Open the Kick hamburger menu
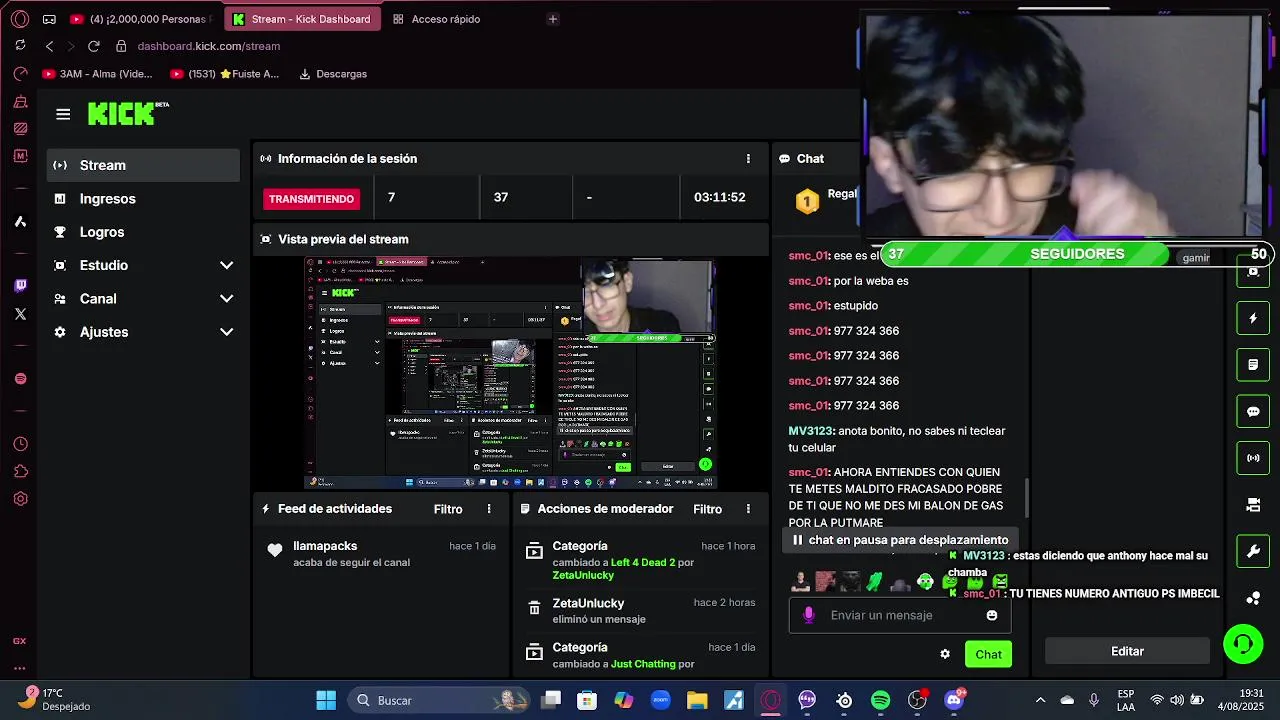Image resolution: width=1280 pixels, height=720 pixels. click(x=63, y=114)
